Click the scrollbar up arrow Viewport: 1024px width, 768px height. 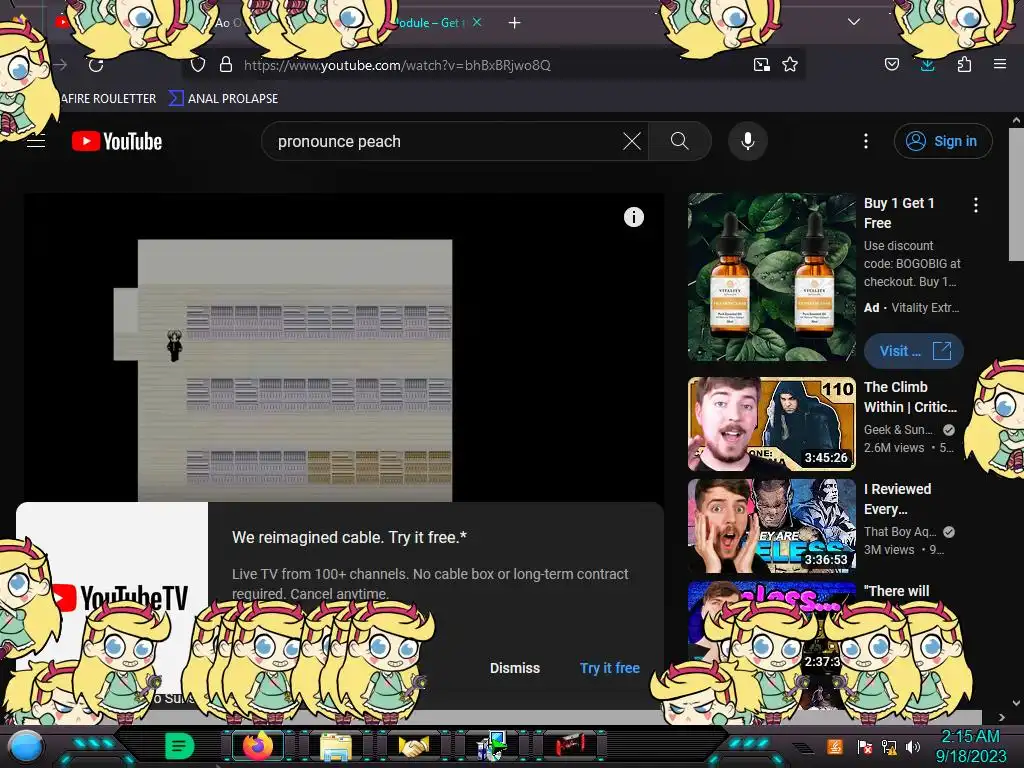click(x=1016, y=120)
